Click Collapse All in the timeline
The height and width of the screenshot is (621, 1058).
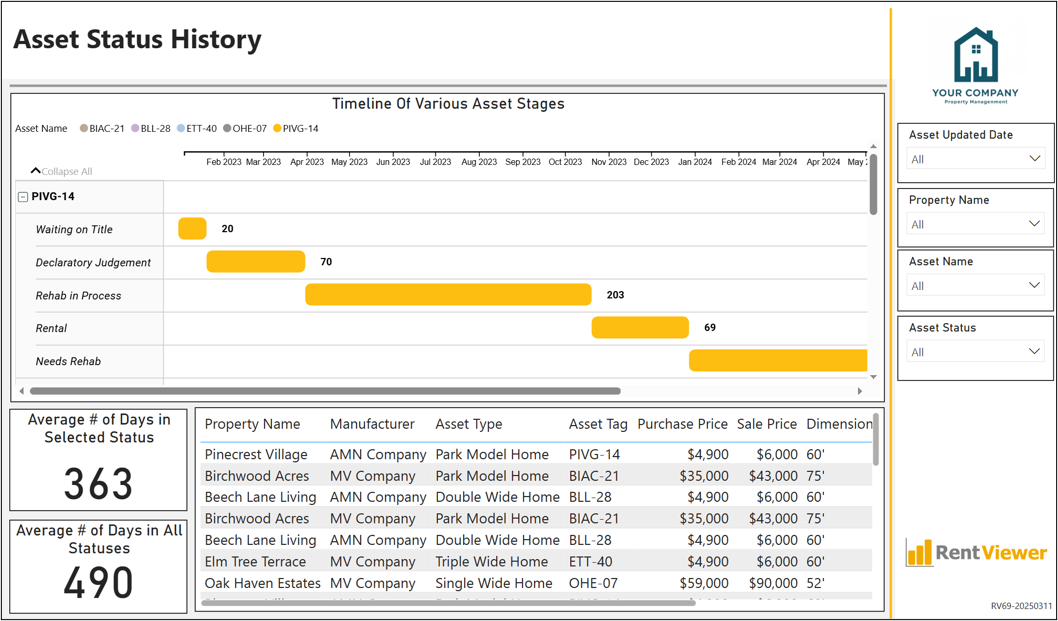61,171
